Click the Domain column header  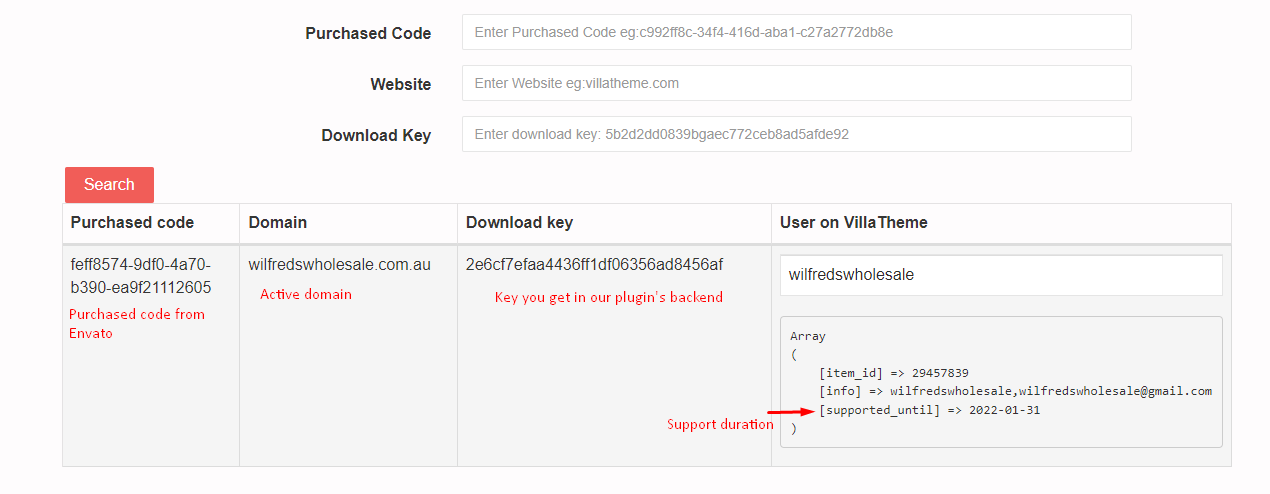(278, 222)
